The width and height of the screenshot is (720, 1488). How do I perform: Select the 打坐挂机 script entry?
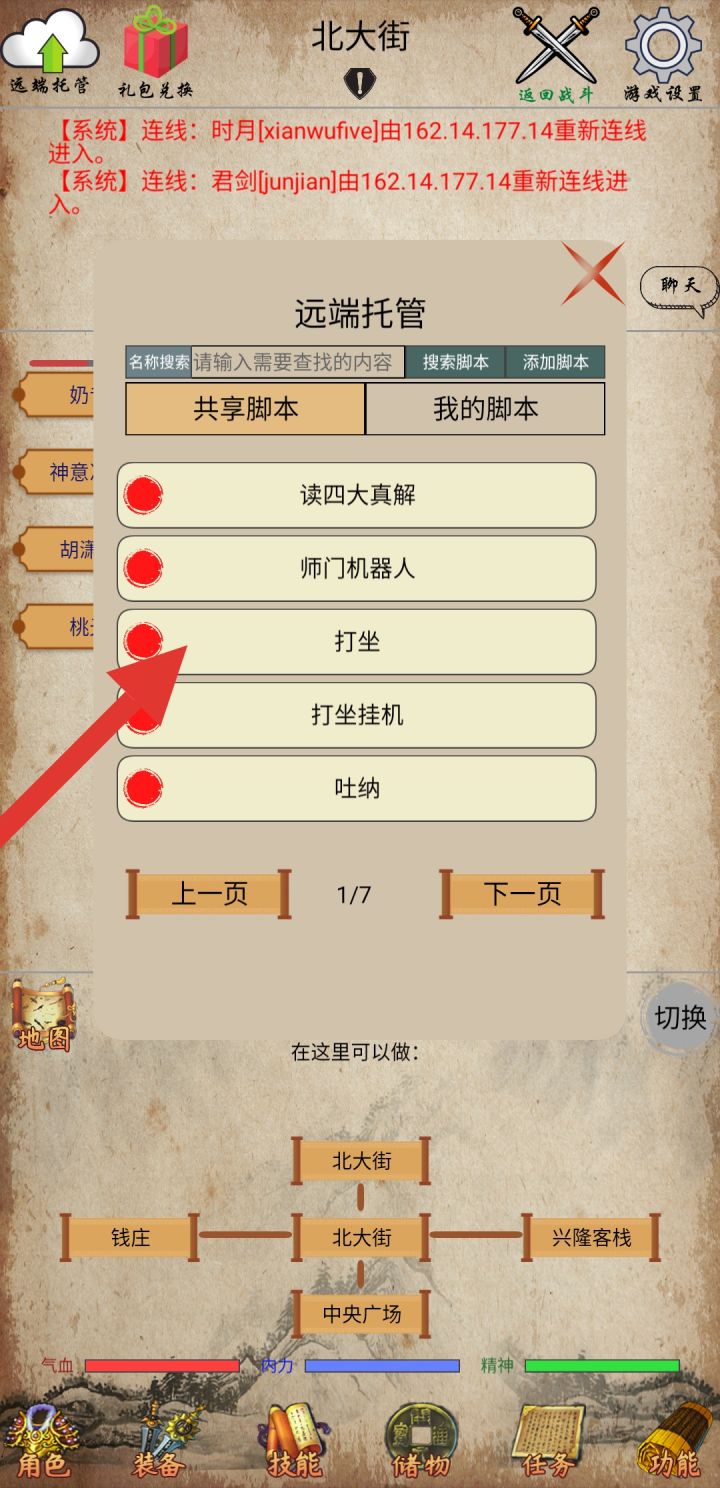[x=357, y=715]
